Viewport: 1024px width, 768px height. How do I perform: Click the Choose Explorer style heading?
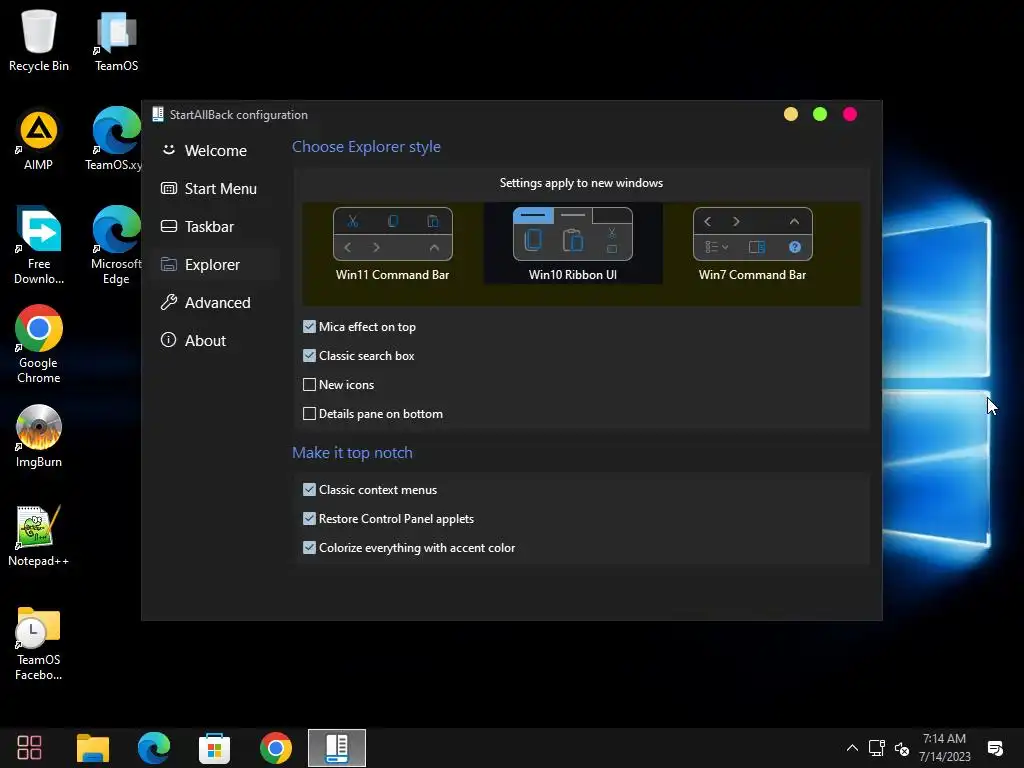pyautogui.click(x=366, y=147)
